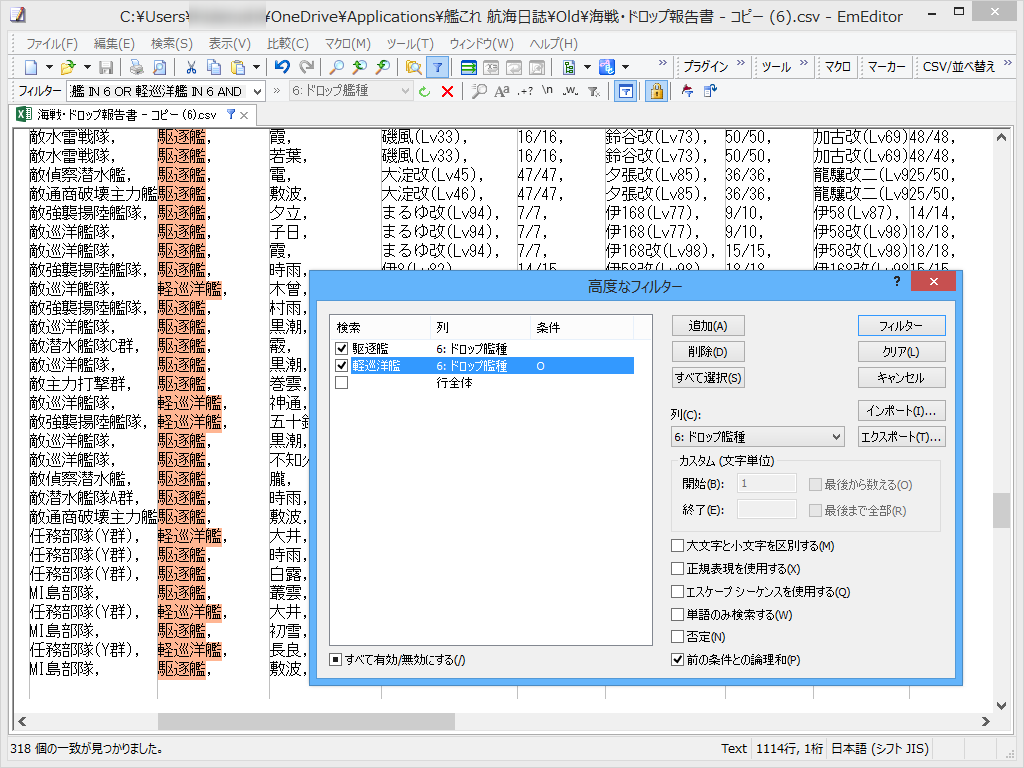Viewport: 1024px width, 768px height.
Task: Click the インポート(I)... button
Action: coord(901,411)
